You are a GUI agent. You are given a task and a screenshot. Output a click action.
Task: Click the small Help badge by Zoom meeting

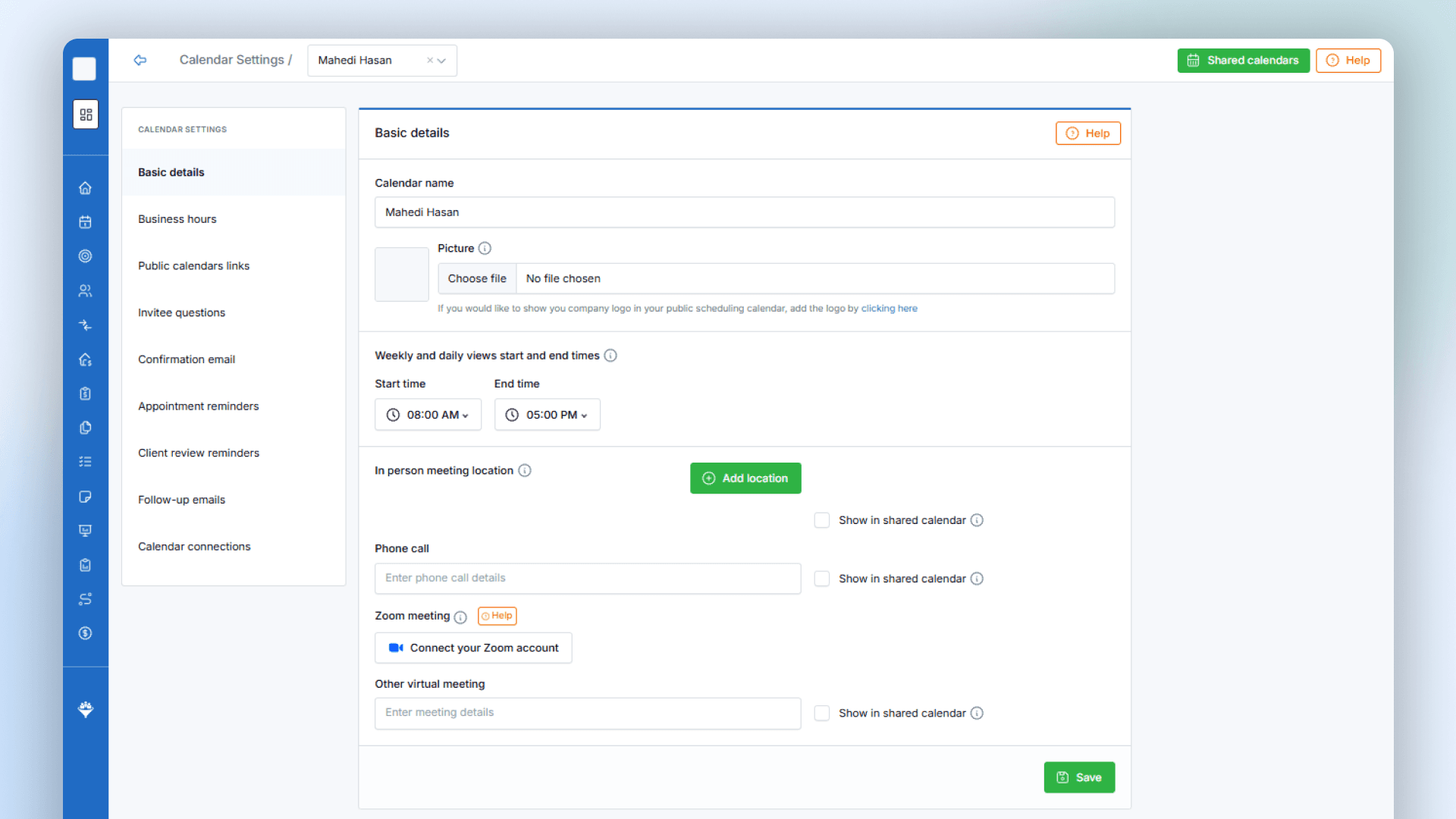pos(497,616)
